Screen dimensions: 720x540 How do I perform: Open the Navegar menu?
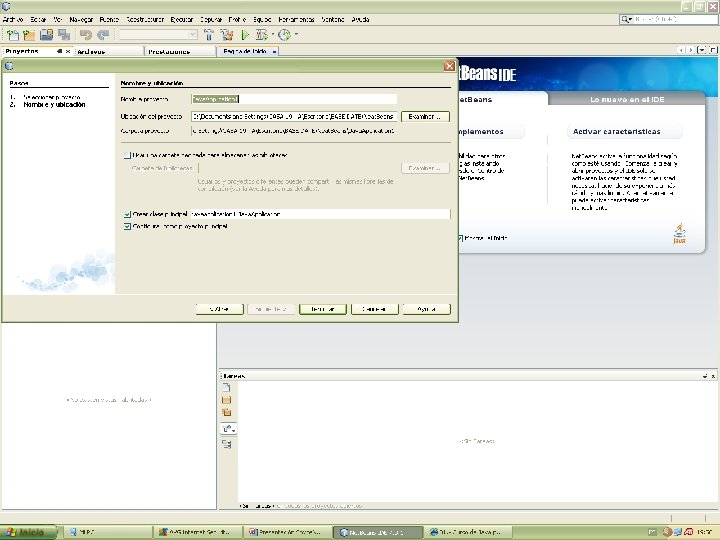point(81,19)
